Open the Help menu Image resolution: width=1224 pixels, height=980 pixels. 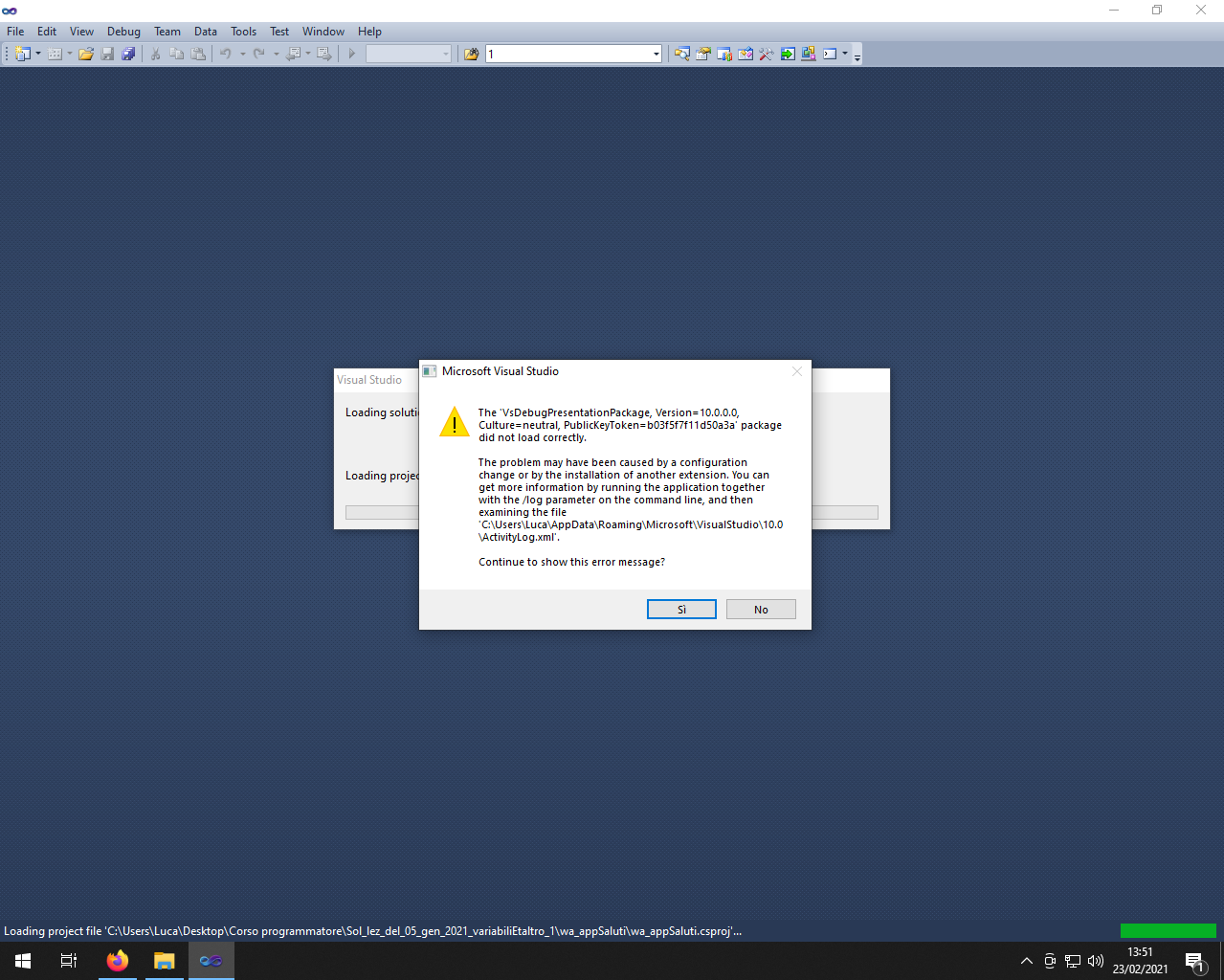pos(369,32)
